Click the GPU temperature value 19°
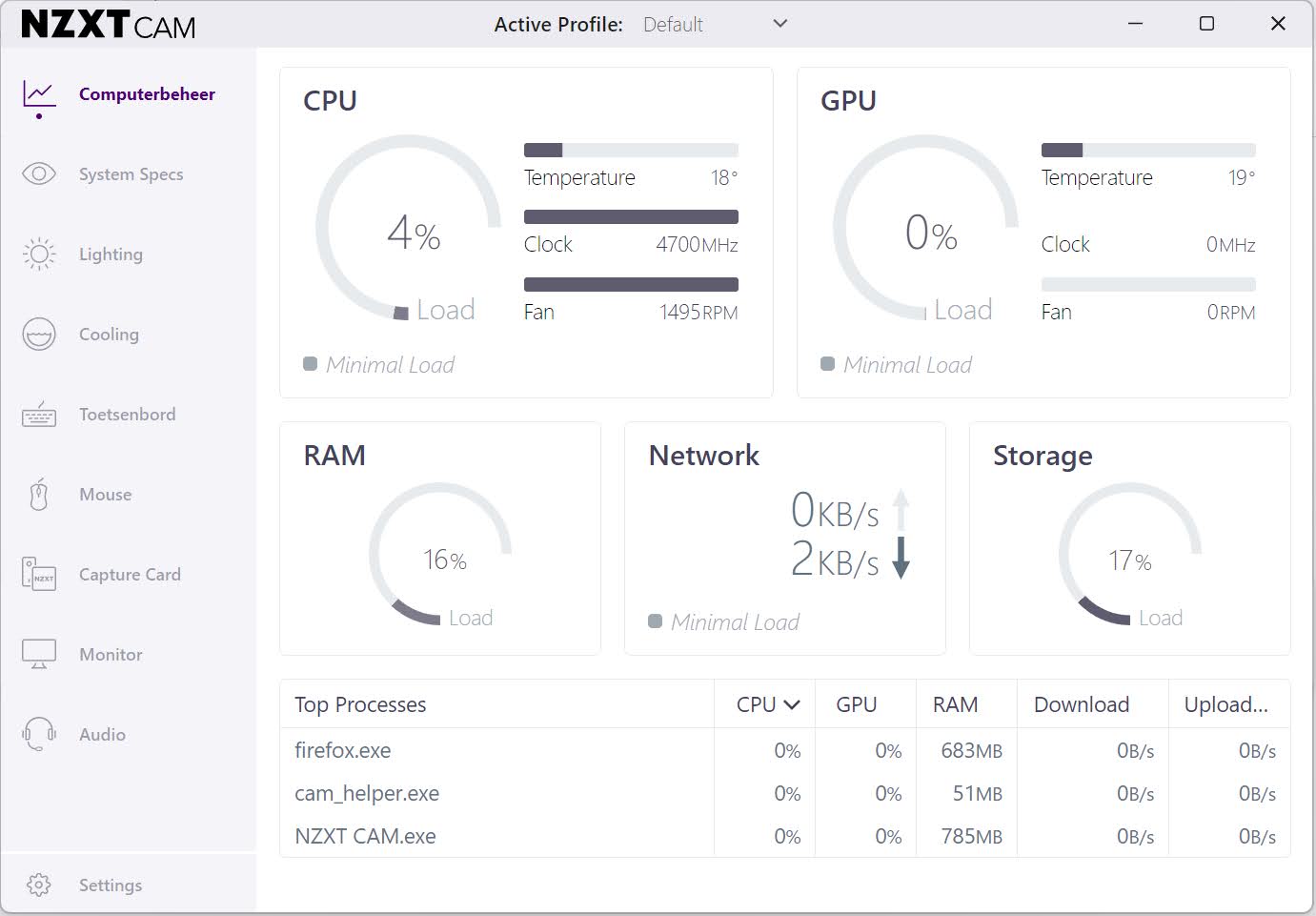 1242,177
